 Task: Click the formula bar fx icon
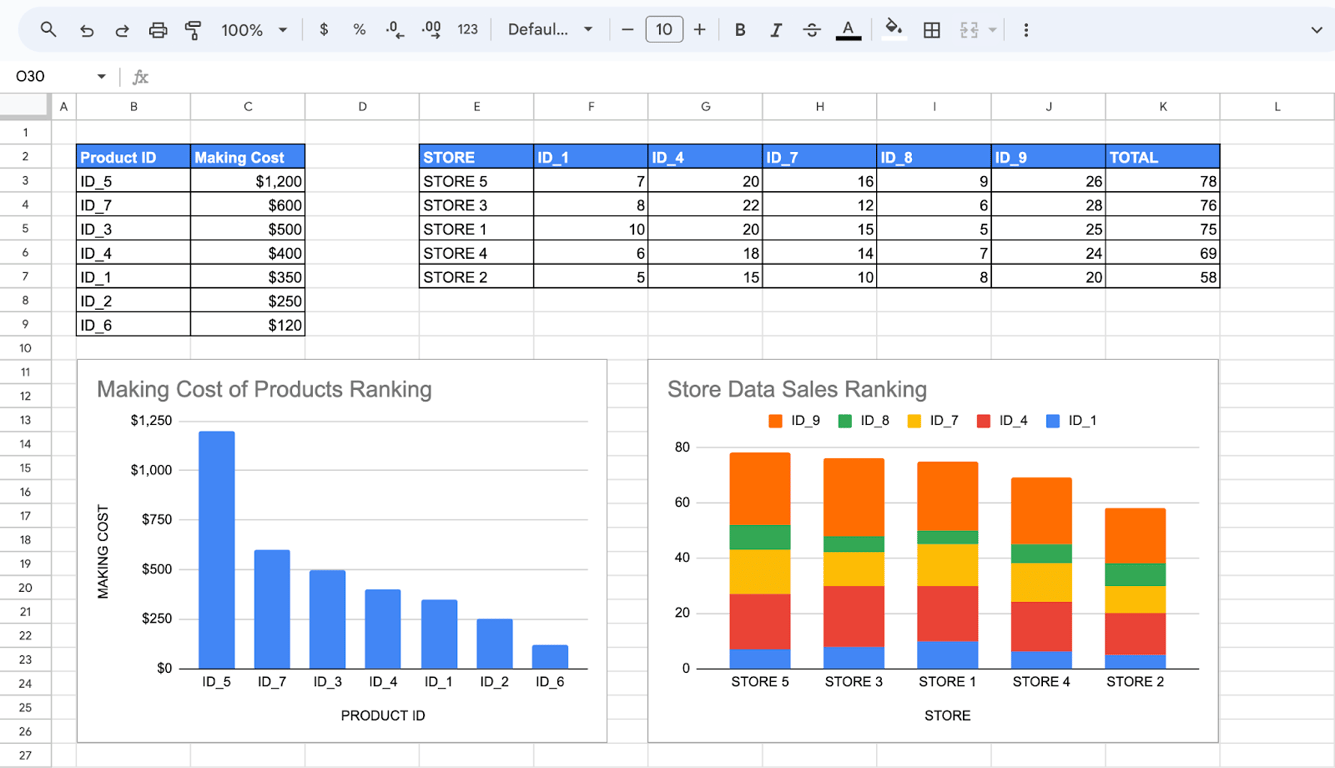pos(141,77)
